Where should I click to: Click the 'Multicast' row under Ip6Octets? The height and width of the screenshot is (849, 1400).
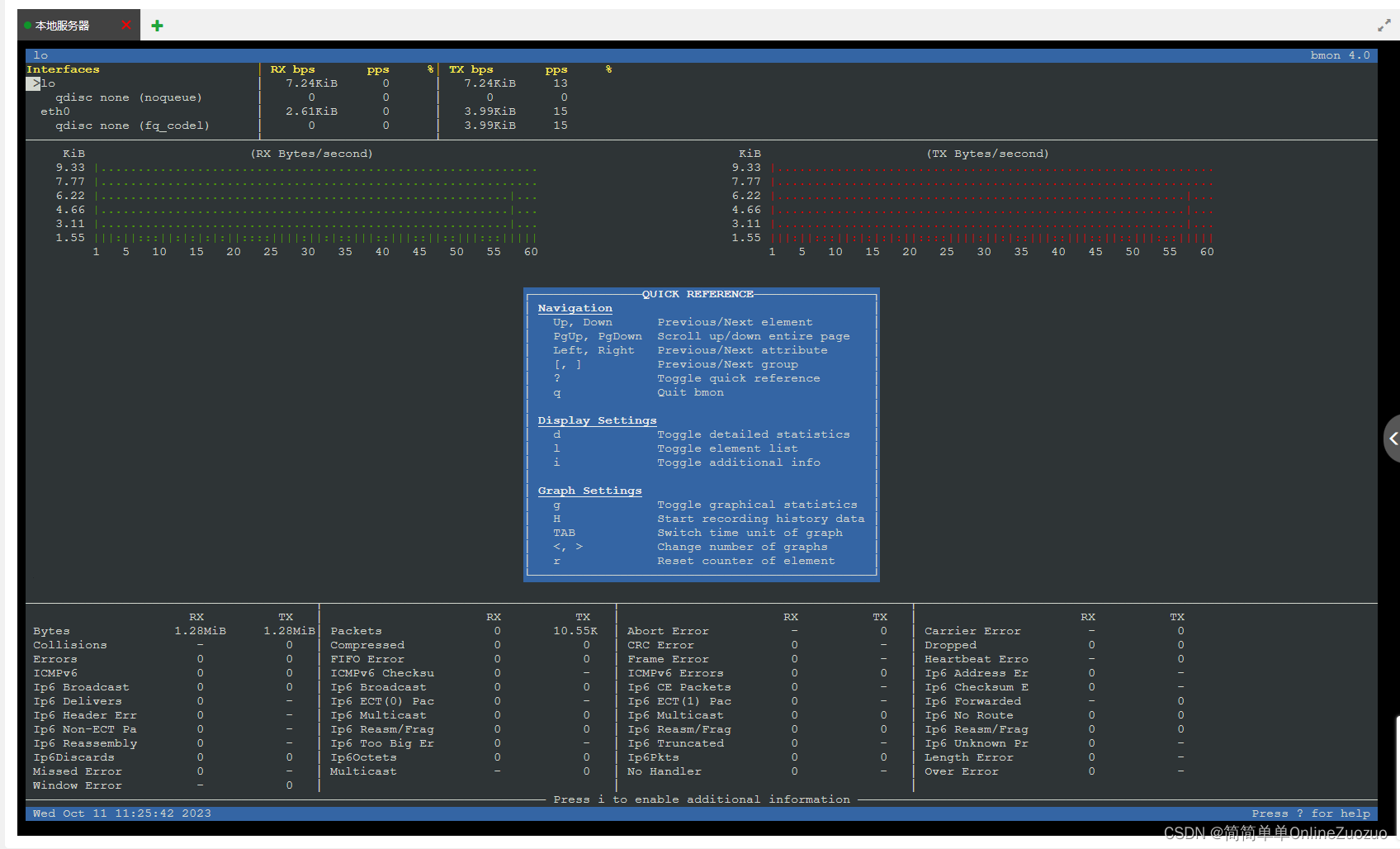pyautogui.click(x=363, y=771)
